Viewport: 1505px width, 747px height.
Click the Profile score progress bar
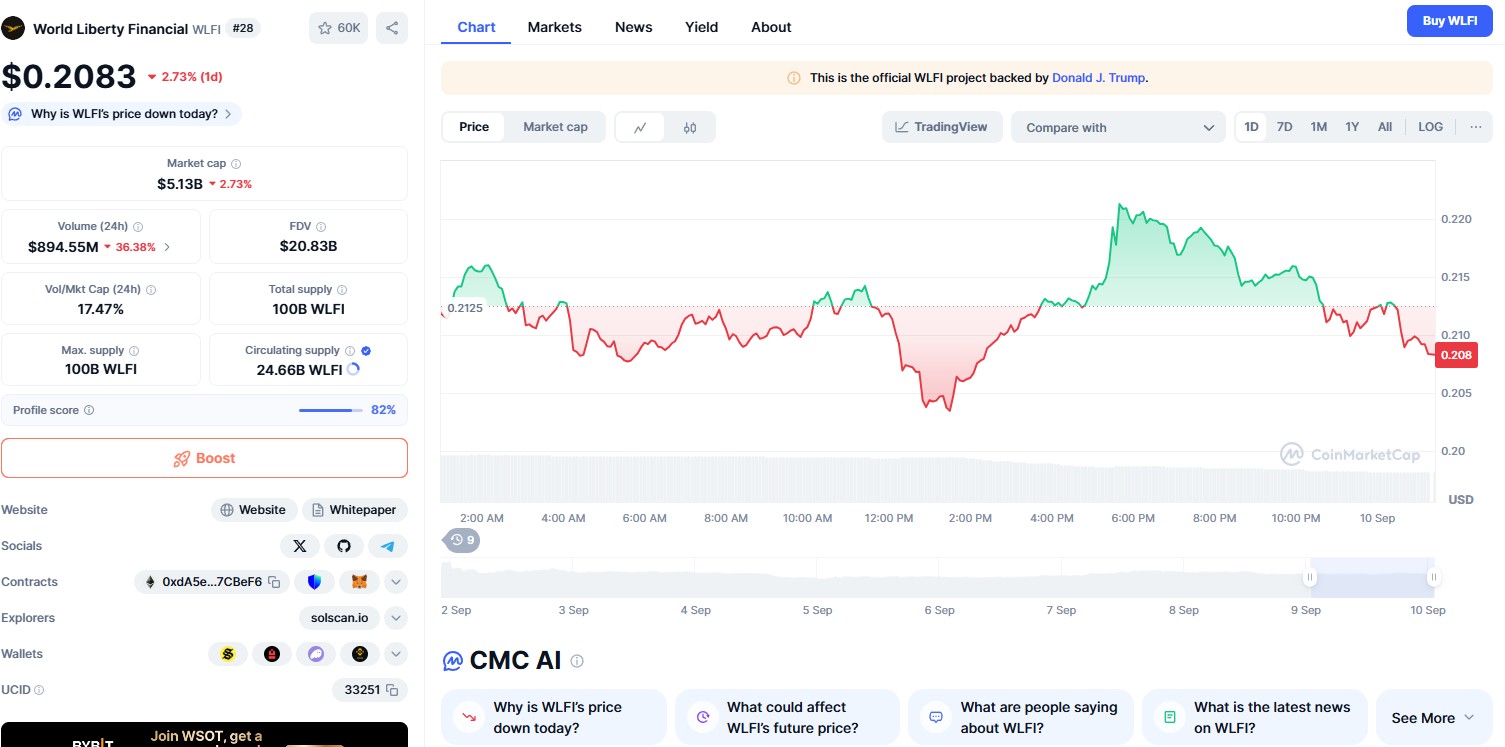(x=331, y=410)
